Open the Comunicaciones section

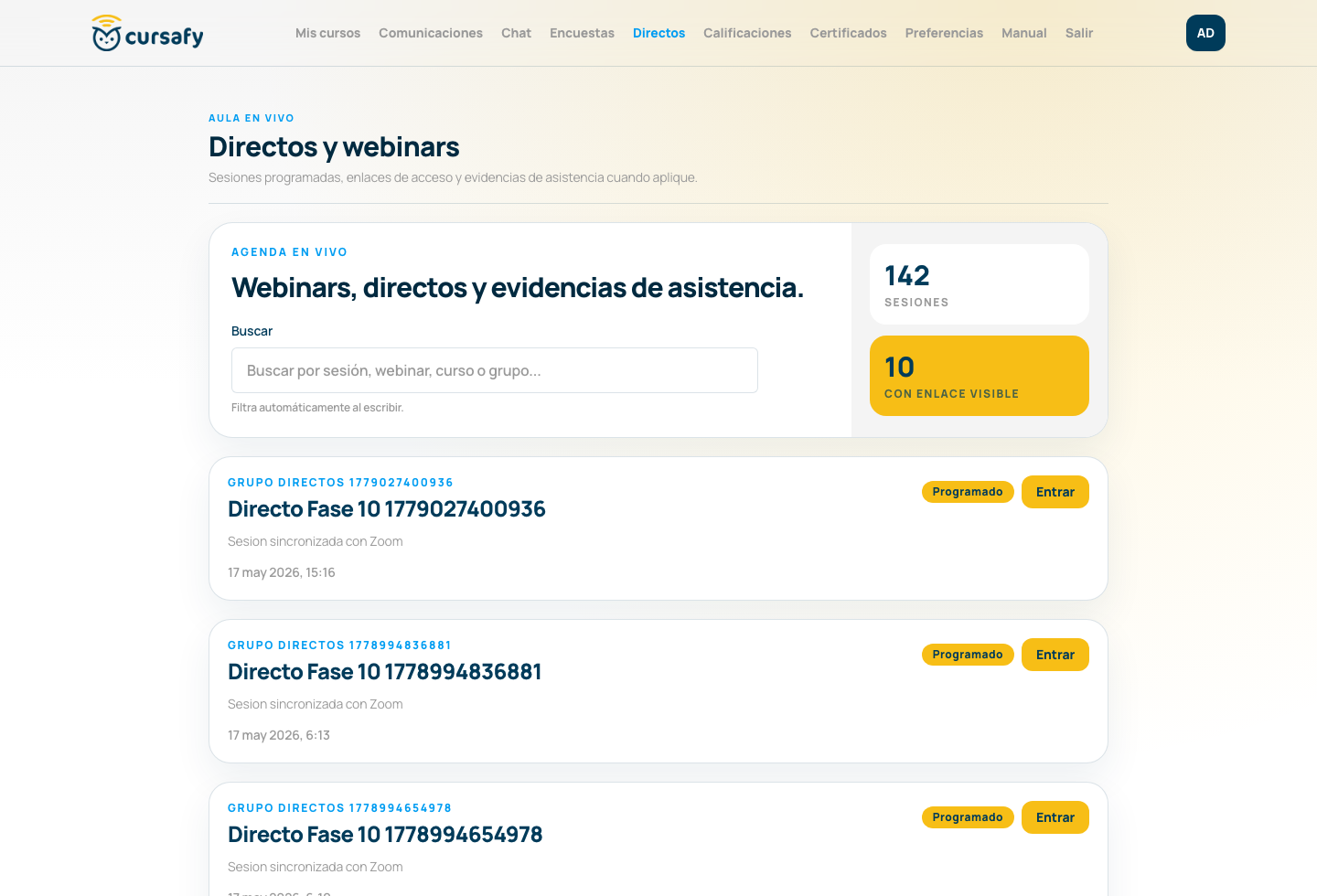click(431, 33)
